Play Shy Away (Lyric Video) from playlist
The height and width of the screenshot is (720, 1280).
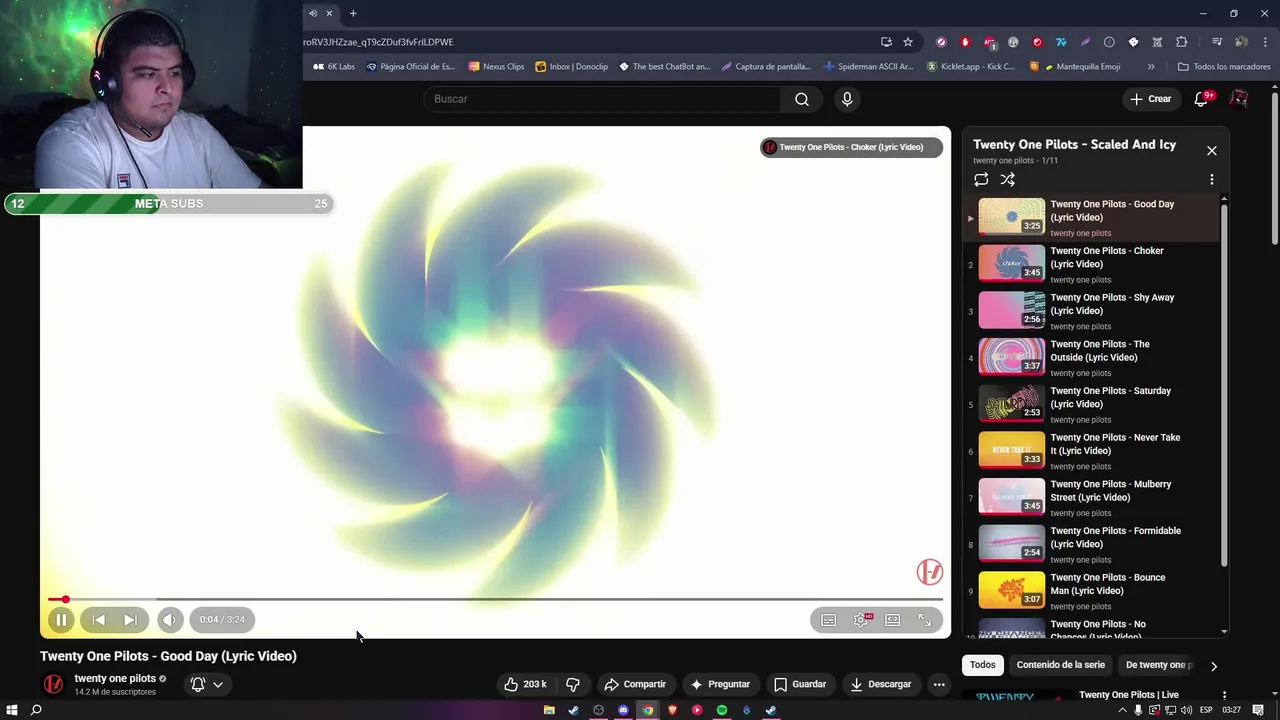tap(1091, 311)
